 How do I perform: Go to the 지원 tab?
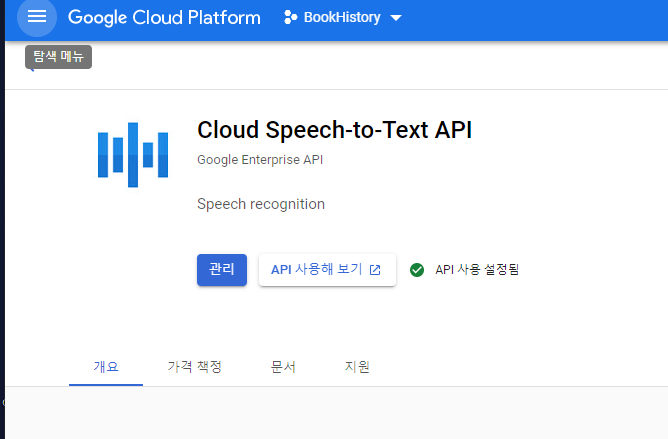[357, 367]
